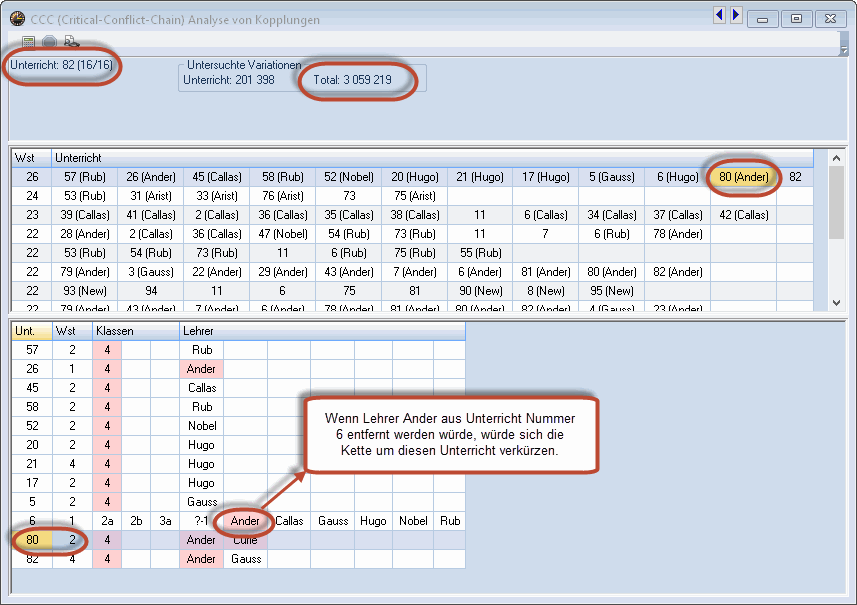Image resolution: width=857 pixels, height=605 pixels.
Task: Select the '3a' class cell in lesson 6 row
Action: (x=165, y=521)
